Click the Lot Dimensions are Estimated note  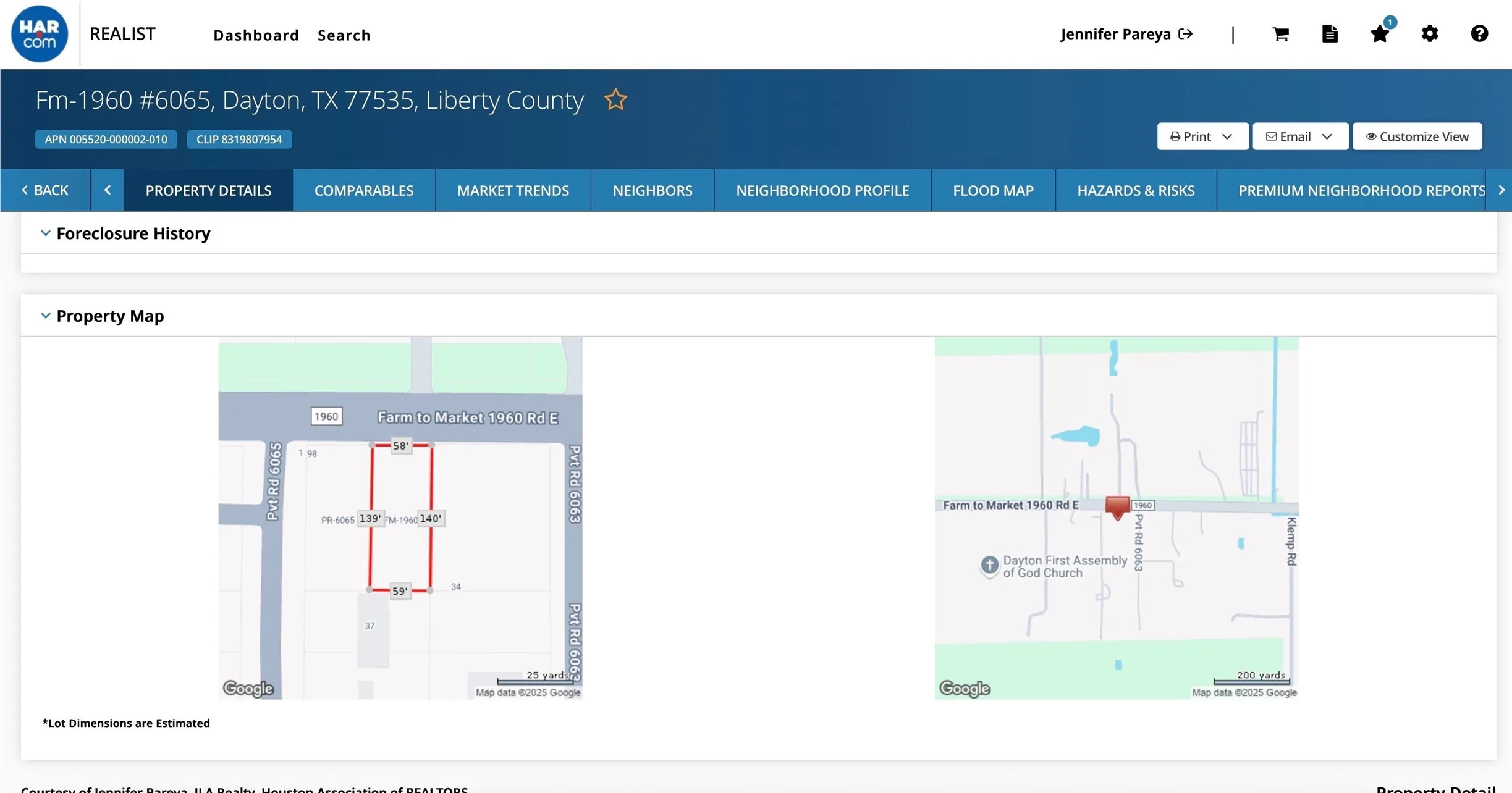tap(126, 723)
